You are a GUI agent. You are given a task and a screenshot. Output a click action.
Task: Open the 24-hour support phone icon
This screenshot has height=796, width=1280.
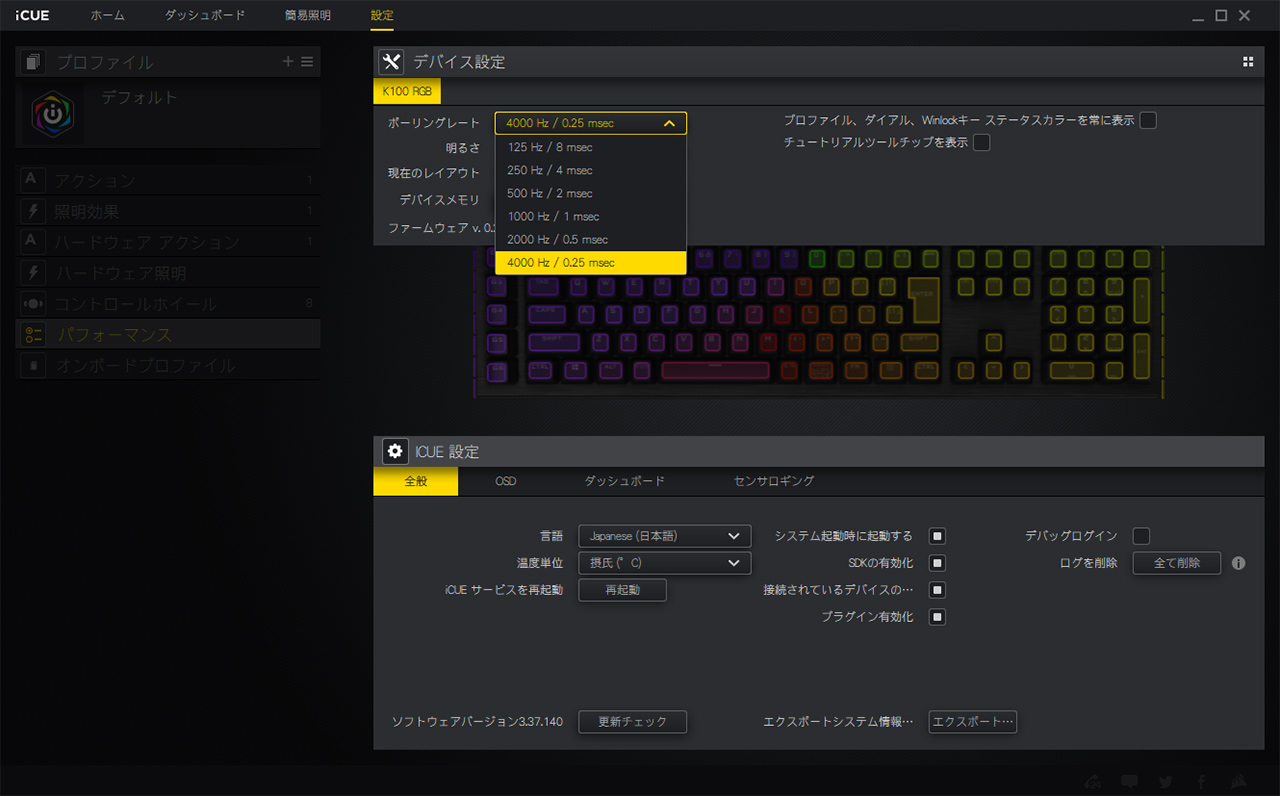pyautogui.click(x=1093, y=781)
